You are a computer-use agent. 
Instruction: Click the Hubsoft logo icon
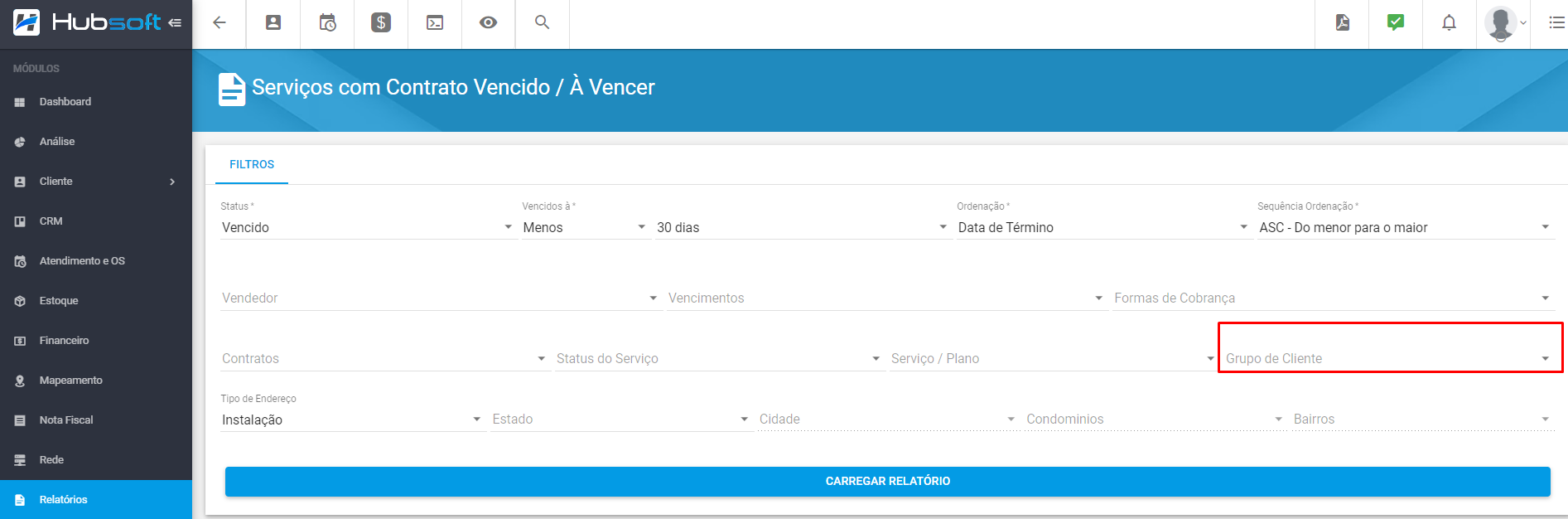click(27, 22)
